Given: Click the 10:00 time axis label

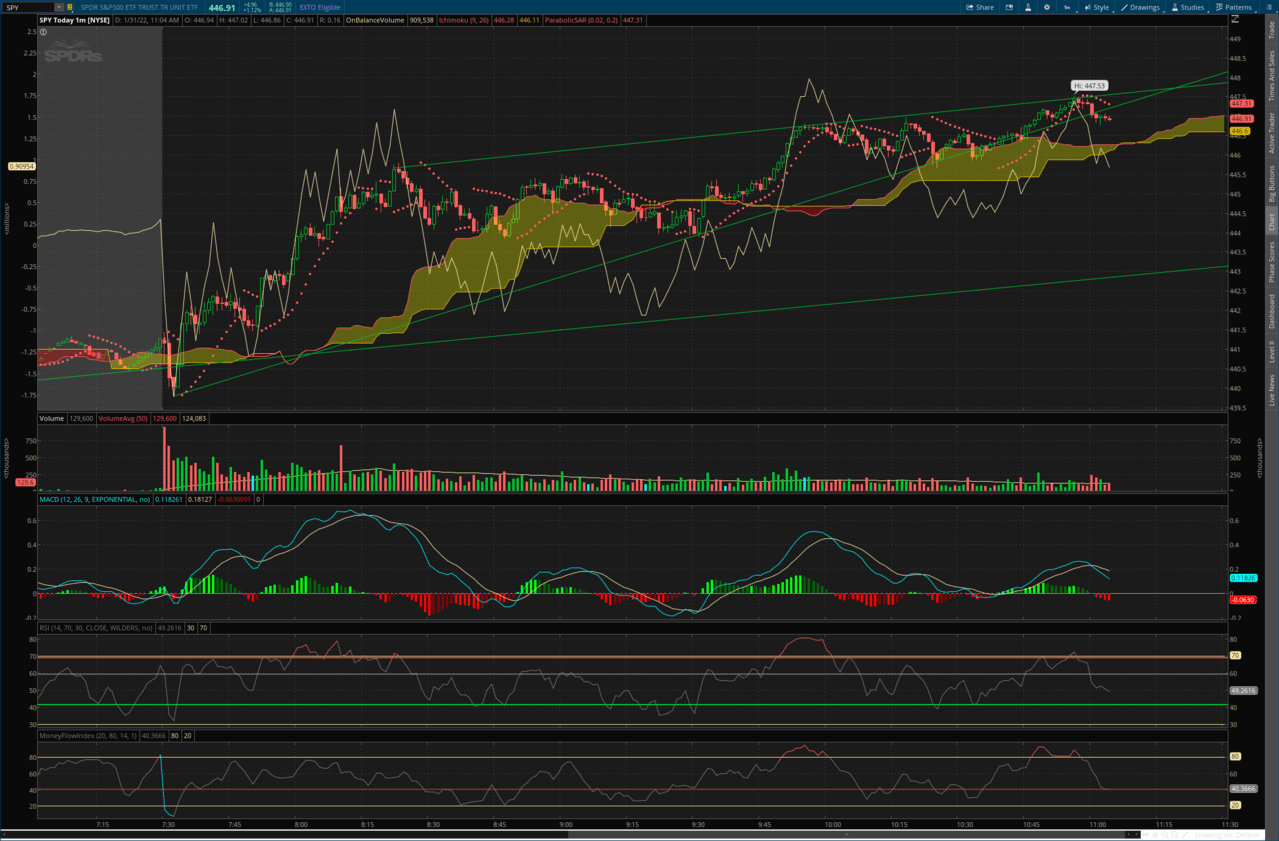Looking at the screenshot, I should pyautogui.click(x=832, y=824).
